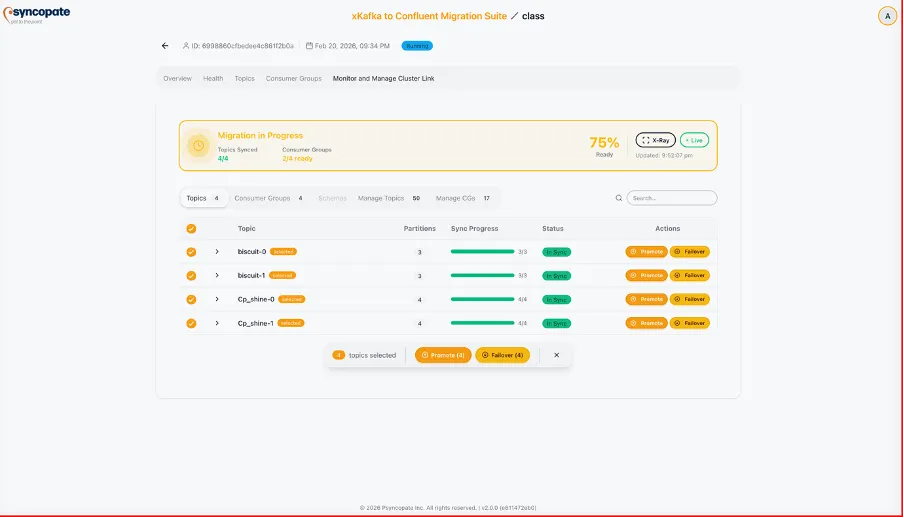The image size is (904, 518).
Task: Click the Sync Progress column header
Action: 474,228
